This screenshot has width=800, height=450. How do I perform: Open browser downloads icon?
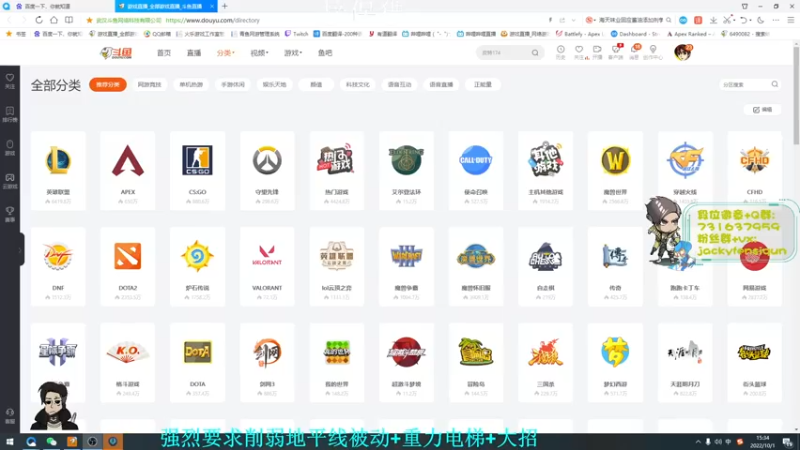(713, 20)
